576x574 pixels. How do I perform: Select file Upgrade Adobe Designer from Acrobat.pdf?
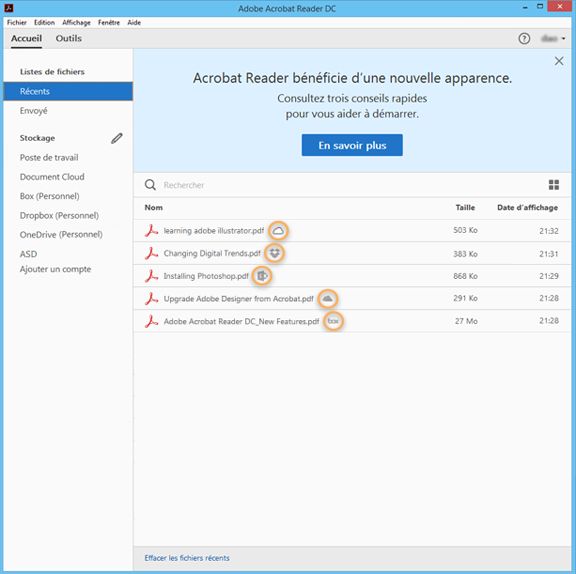click(239, 299)
